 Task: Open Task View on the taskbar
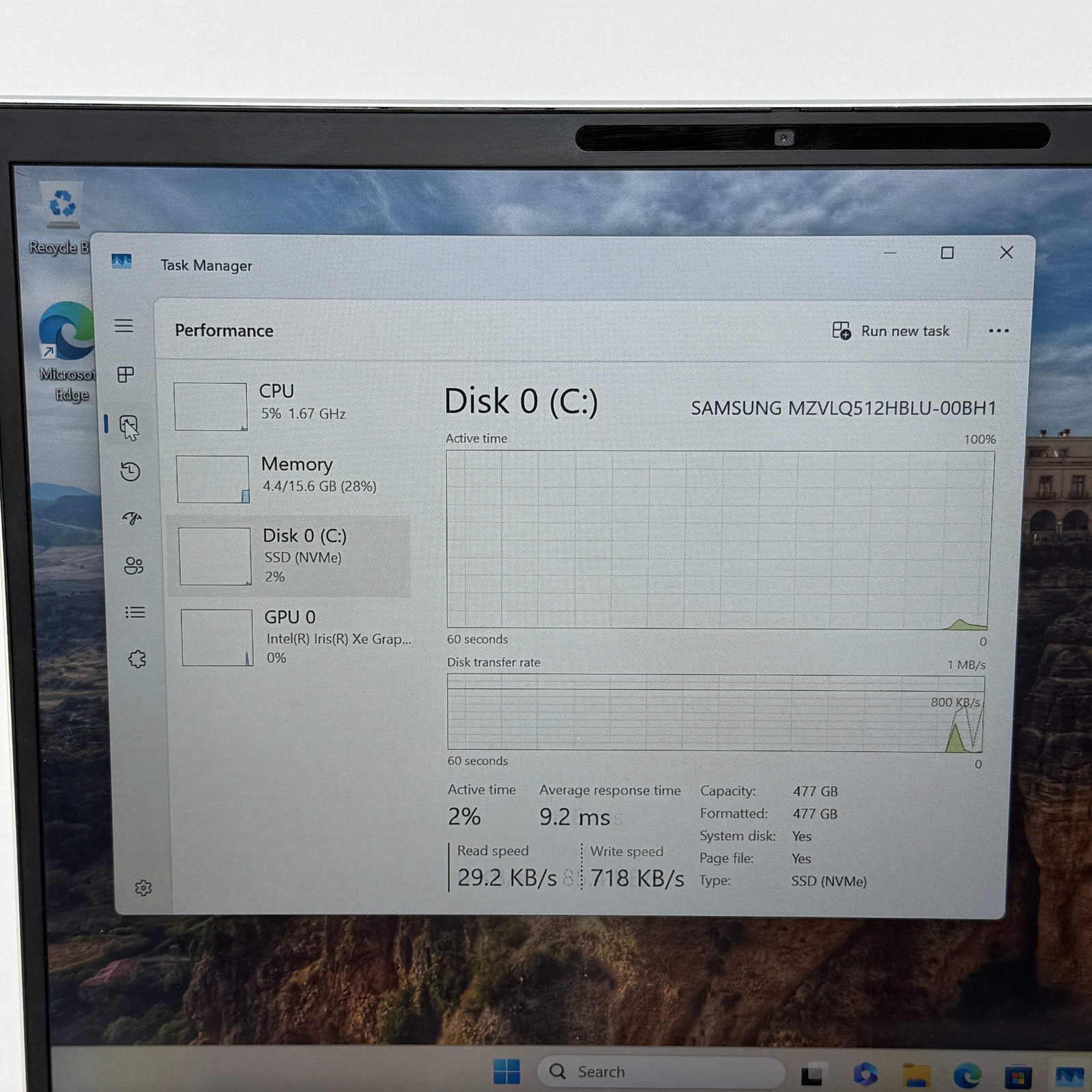tap(812, 1074)
